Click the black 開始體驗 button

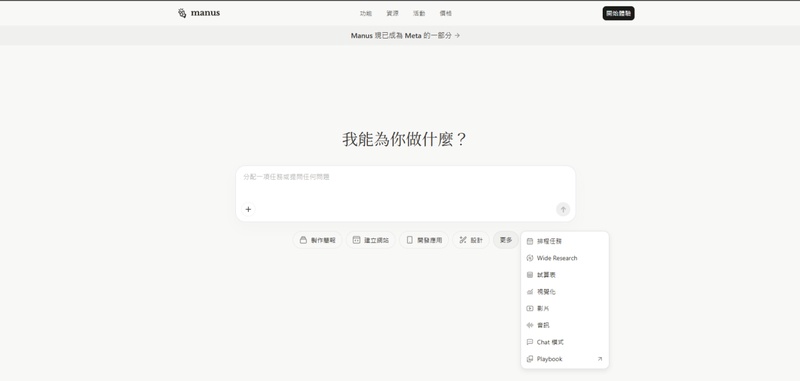click(618, 14)
